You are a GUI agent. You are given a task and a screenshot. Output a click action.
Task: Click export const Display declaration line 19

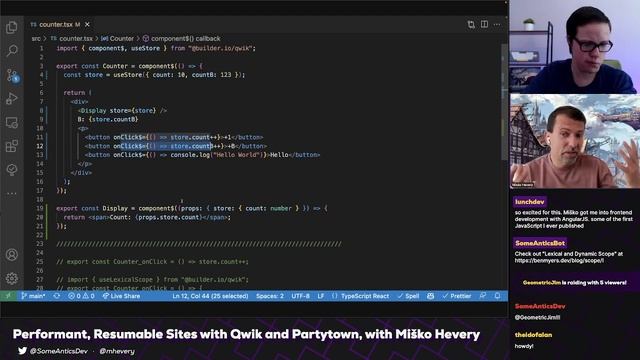point(192,208)
